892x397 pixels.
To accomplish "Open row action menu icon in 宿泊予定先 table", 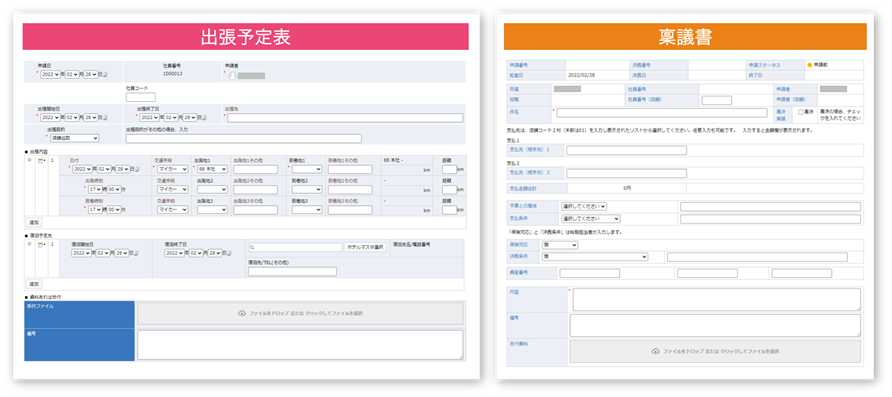I will pos(41,245).
